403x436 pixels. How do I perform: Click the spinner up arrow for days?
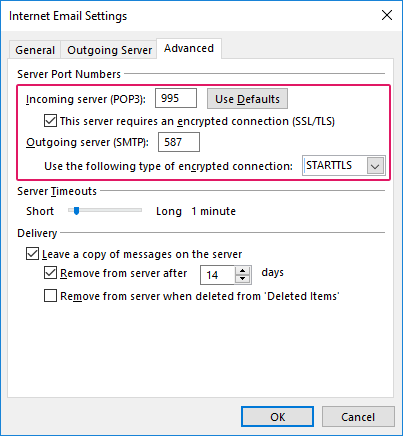(243, 271)
